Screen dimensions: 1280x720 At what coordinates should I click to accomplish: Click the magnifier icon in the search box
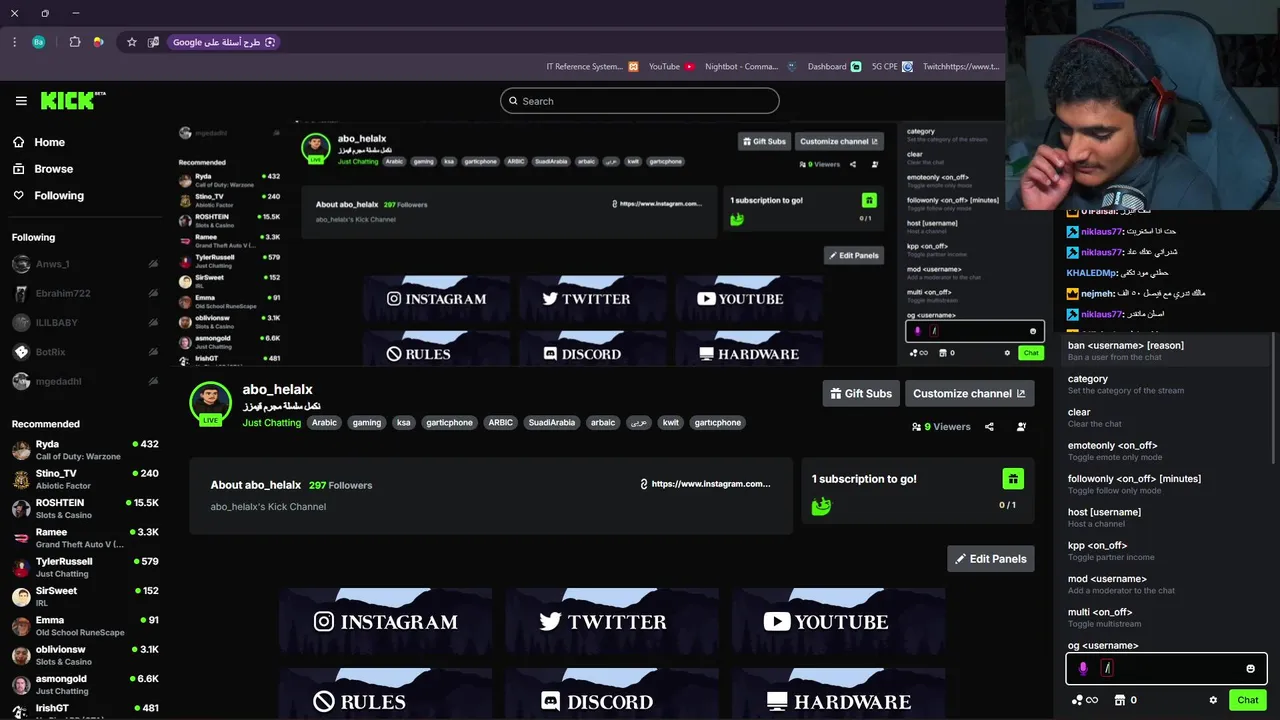click(x=514, y=101)
